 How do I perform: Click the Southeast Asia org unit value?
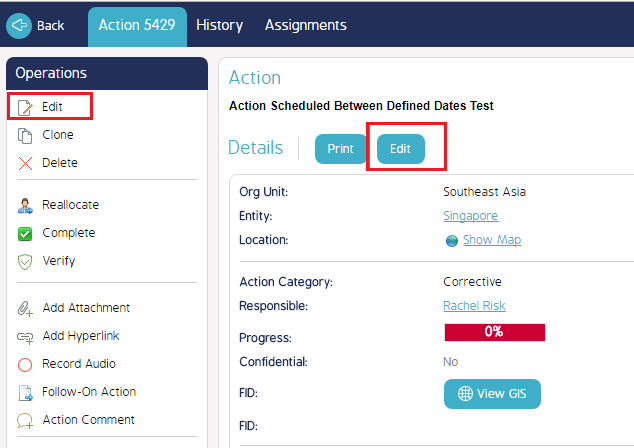(484, 192)
